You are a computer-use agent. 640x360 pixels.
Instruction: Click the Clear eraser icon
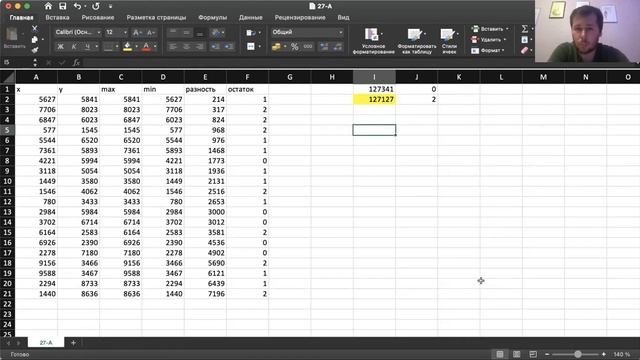pos(524,50)
